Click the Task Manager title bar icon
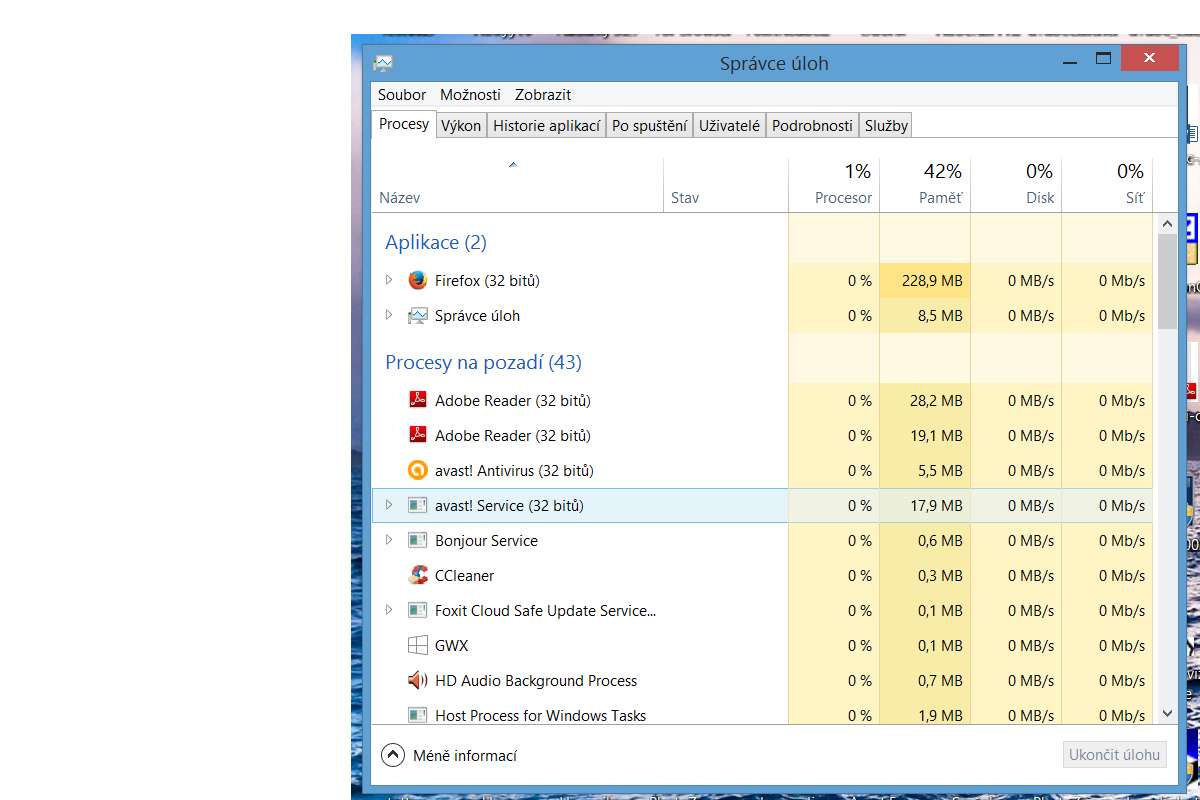 tap(383, 63)
